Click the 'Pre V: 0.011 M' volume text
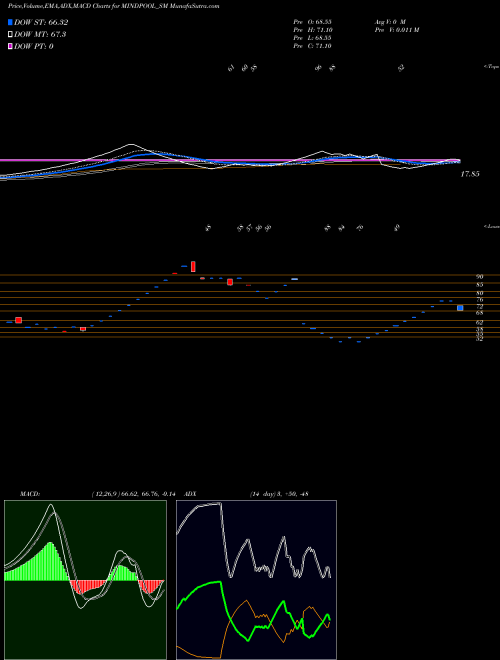 [x=396, y=30]
